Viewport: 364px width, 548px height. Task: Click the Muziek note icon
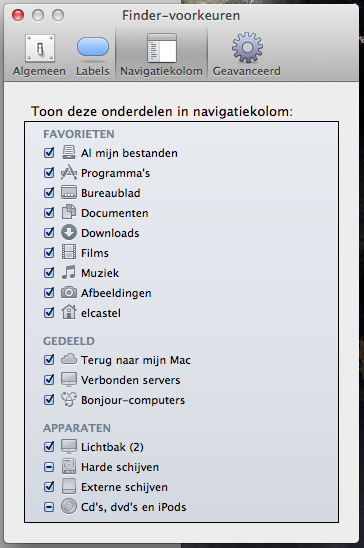(x=69, y=272)
